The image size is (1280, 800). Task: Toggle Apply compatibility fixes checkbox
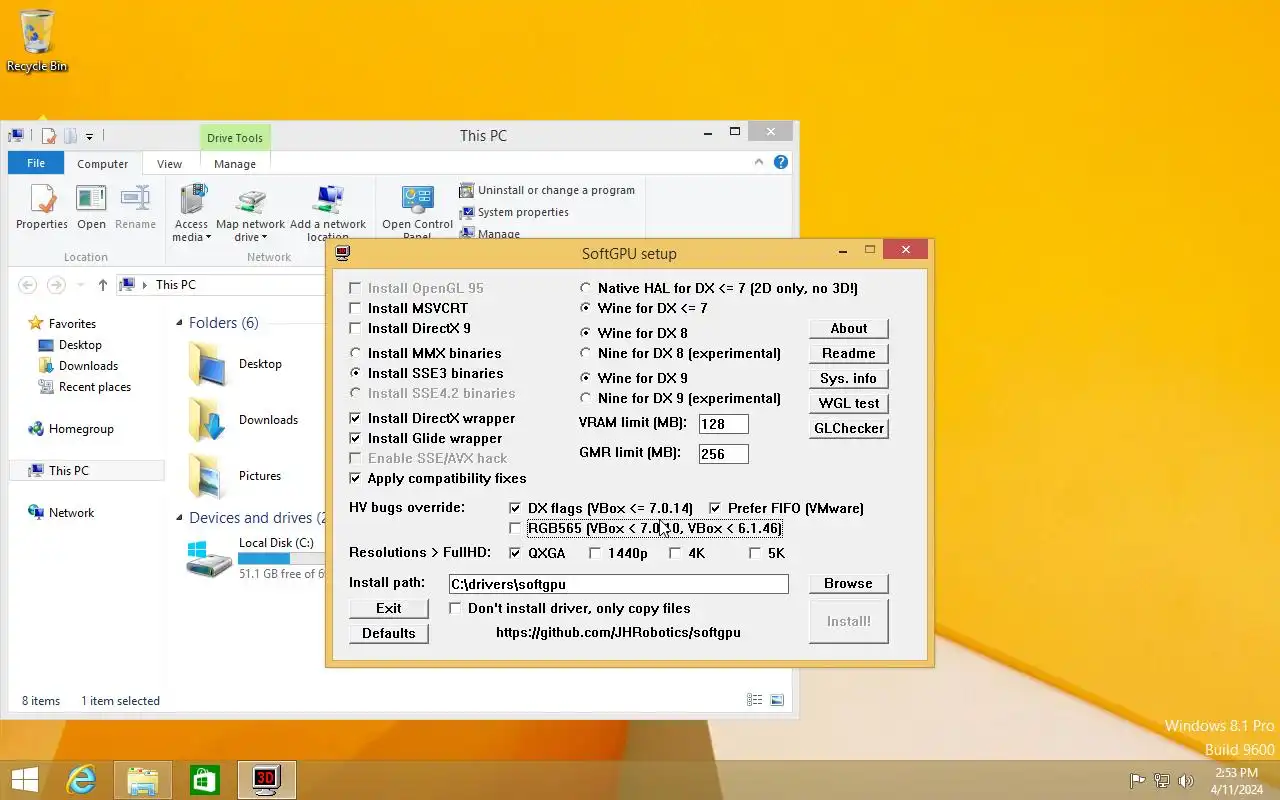[355, 478]
